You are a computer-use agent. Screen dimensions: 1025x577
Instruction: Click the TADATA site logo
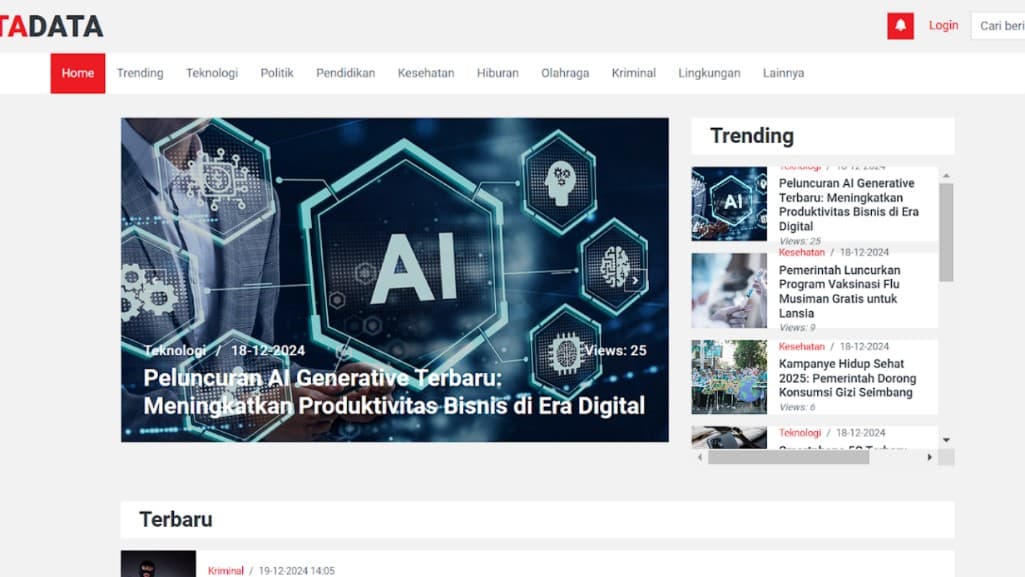tap(52, 26)
